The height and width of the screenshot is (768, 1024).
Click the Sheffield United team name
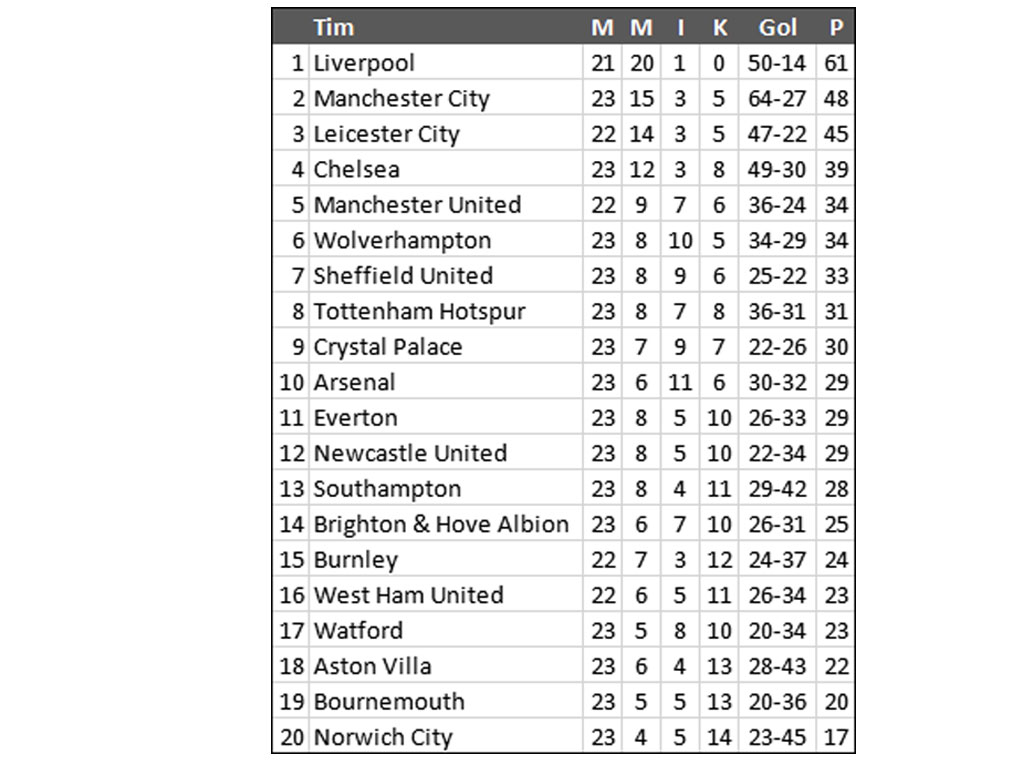point(403,276)
